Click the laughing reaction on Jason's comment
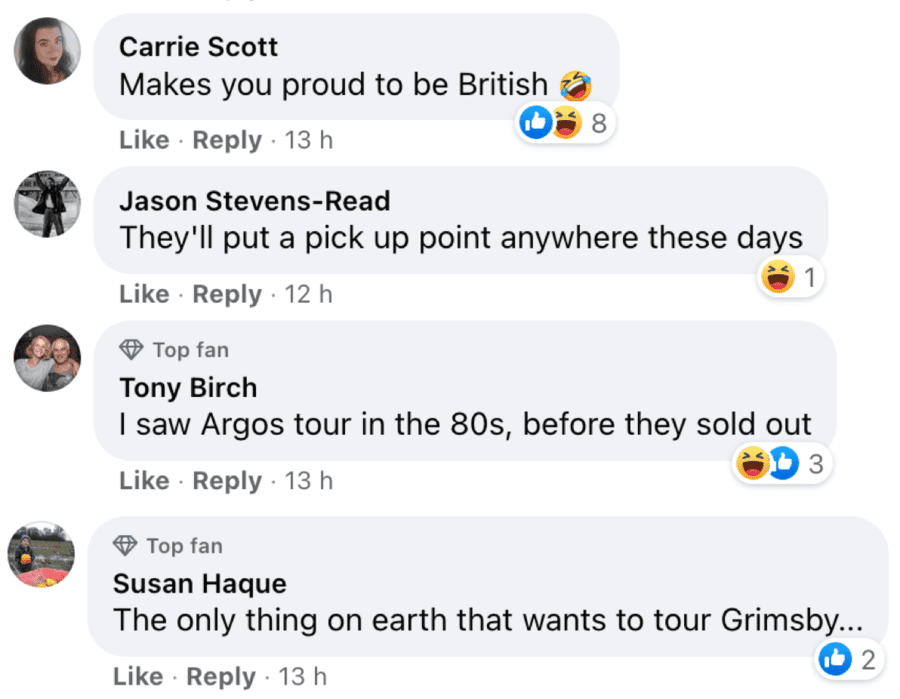 click(x=776, y=279)
